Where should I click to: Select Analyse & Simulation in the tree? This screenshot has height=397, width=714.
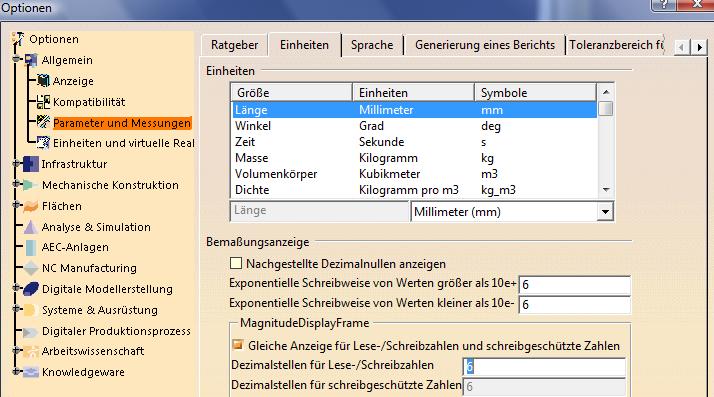click(x=96, y=227)
